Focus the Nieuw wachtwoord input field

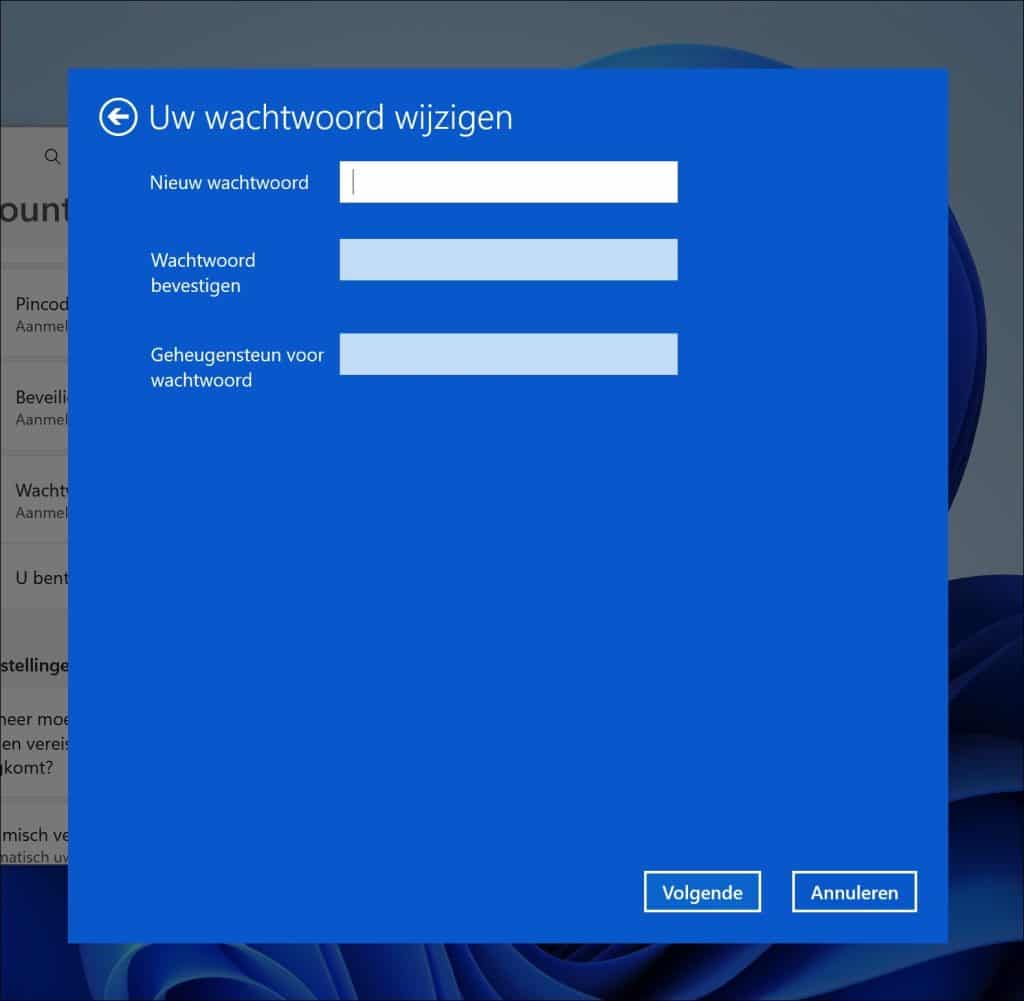click(508, 182)
